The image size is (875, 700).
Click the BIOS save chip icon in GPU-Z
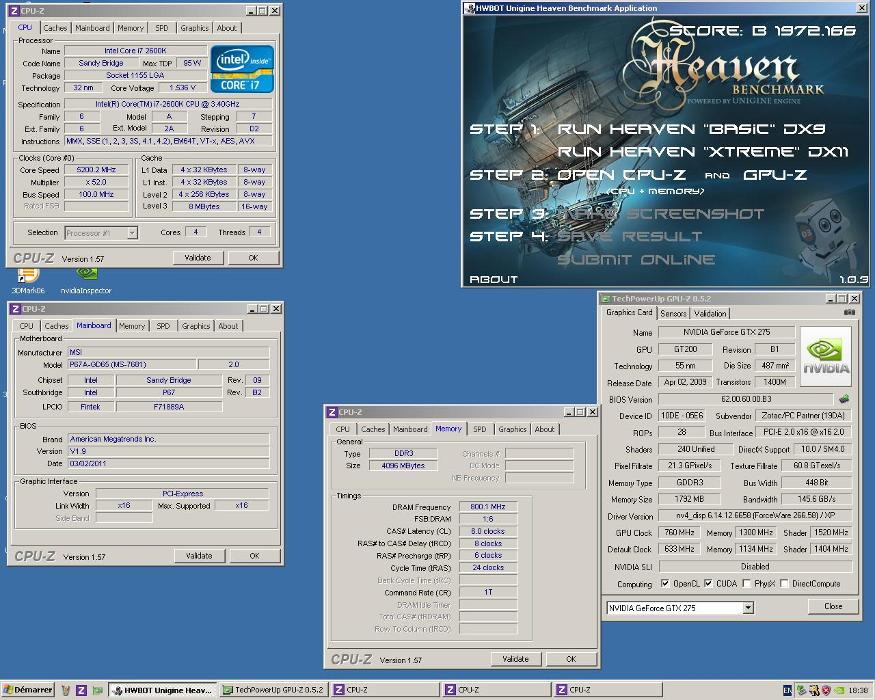pyautogui.click(x=844, y=399)
